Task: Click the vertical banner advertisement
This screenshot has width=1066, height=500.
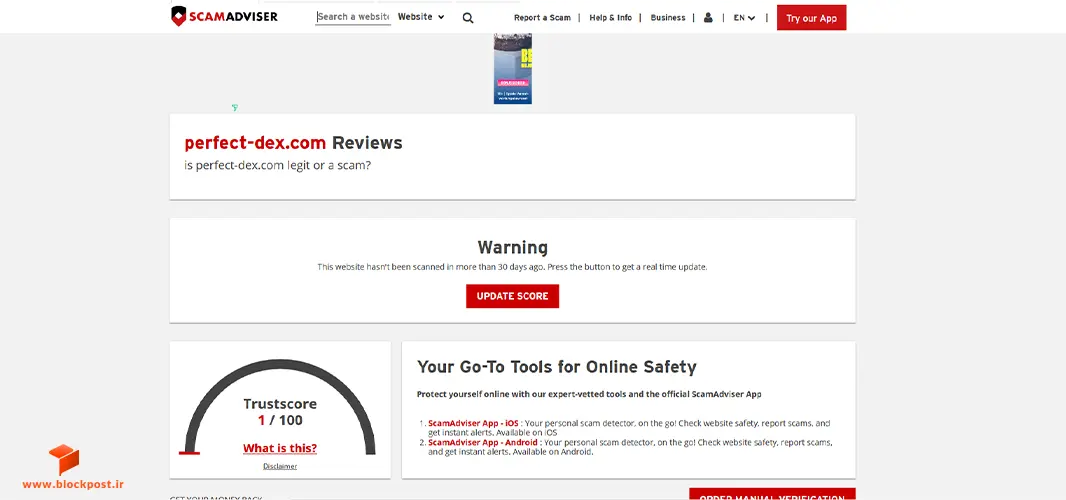Action: click(513, 68)
